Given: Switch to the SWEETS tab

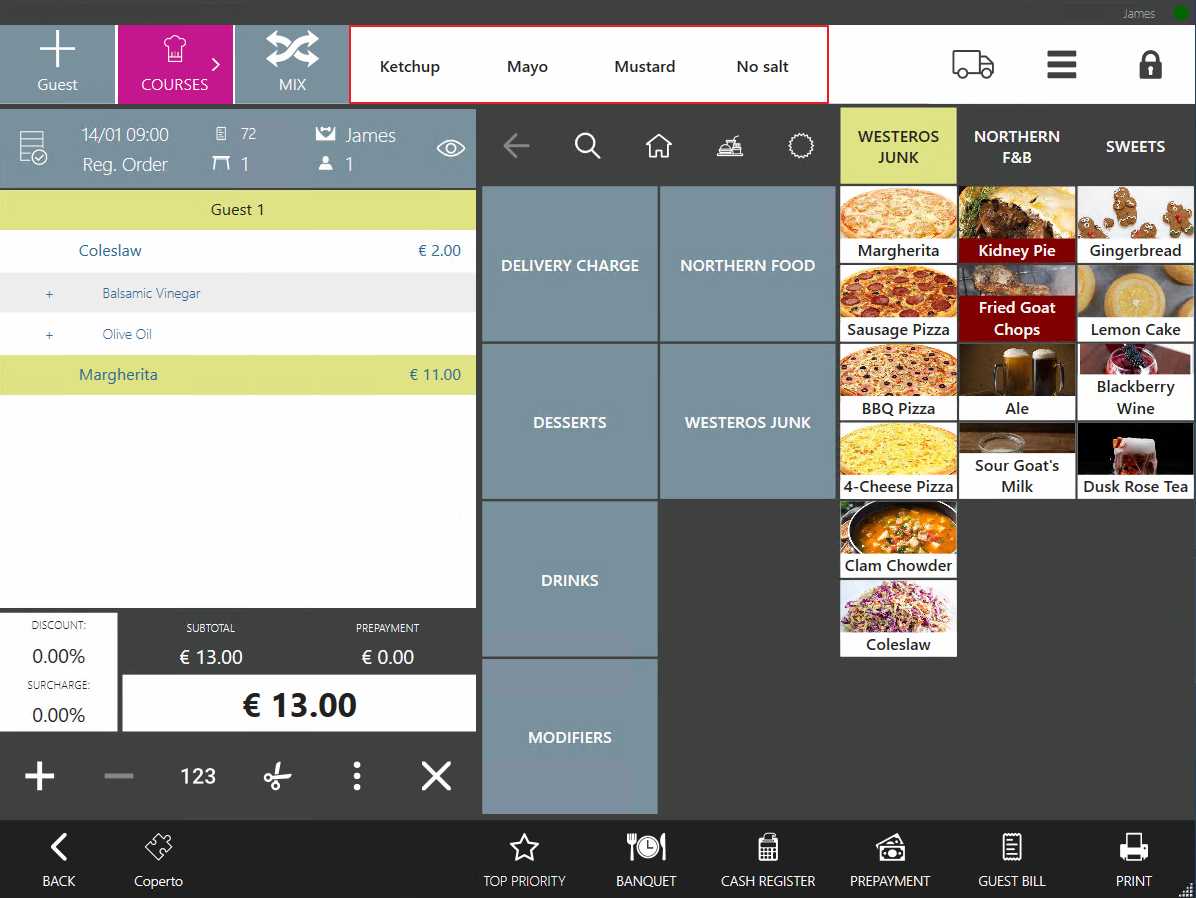Looking at the screenshot, I should click(1135, 146).
